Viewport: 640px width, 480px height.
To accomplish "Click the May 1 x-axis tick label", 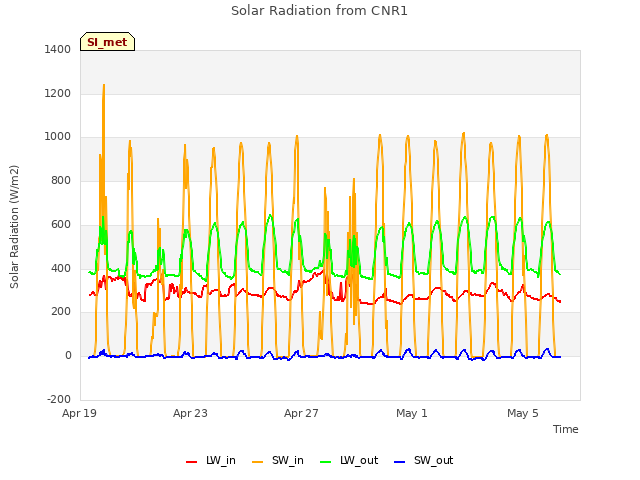I will tap(412, 413).
